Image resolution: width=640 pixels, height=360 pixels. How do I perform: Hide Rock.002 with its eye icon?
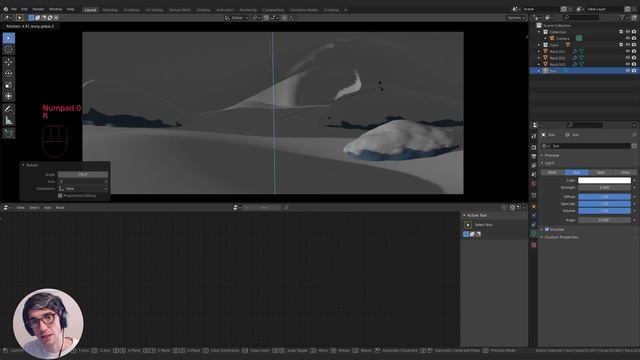pyautogui.click(x=628, y=58)
